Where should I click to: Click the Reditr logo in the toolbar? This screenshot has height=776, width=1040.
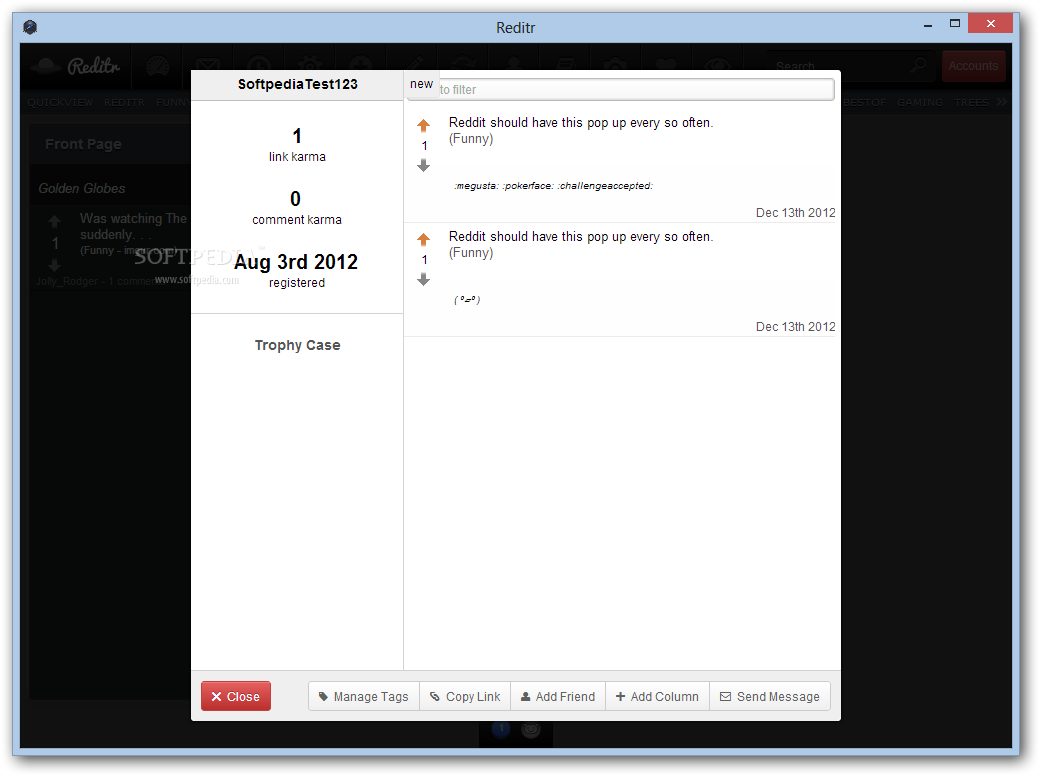pyautogui.click(x=78, y=65)
